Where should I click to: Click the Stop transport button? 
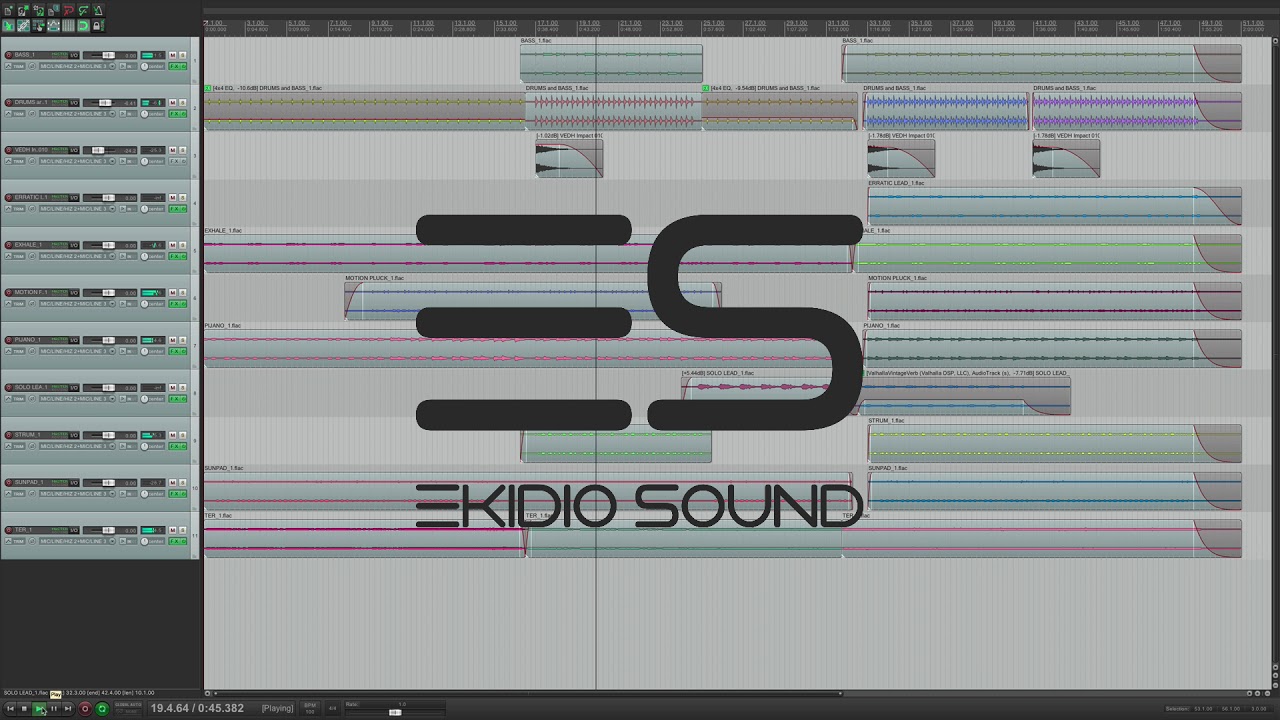[x=24, y=709]
